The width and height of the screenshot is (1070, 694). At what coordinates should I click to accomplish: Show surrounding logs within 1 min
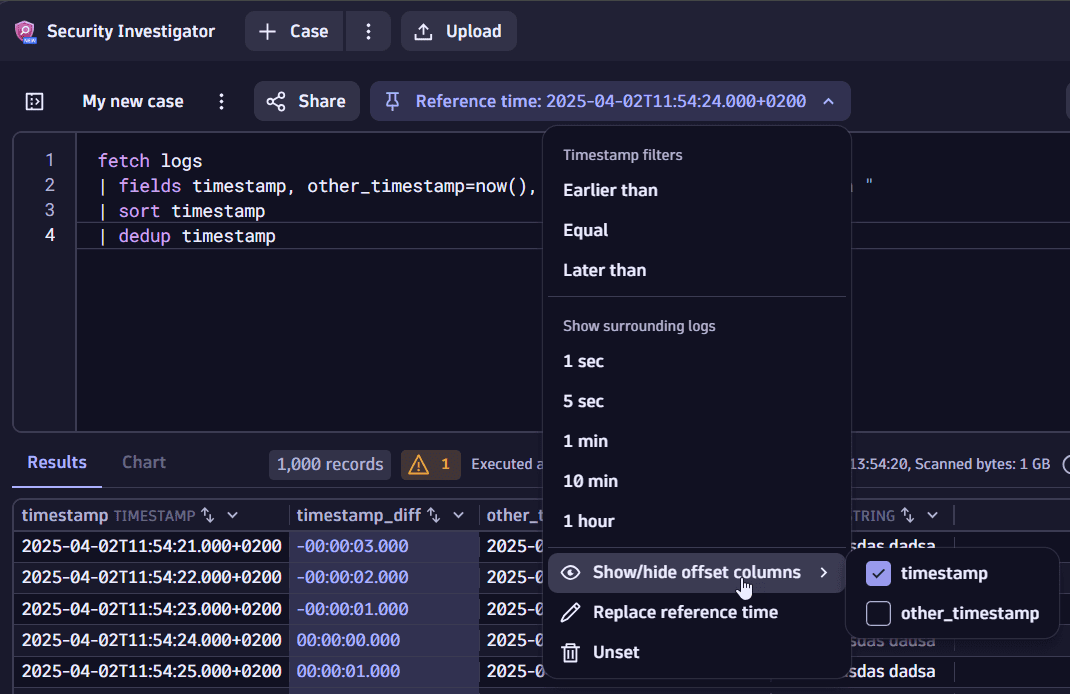click(697, 442)
